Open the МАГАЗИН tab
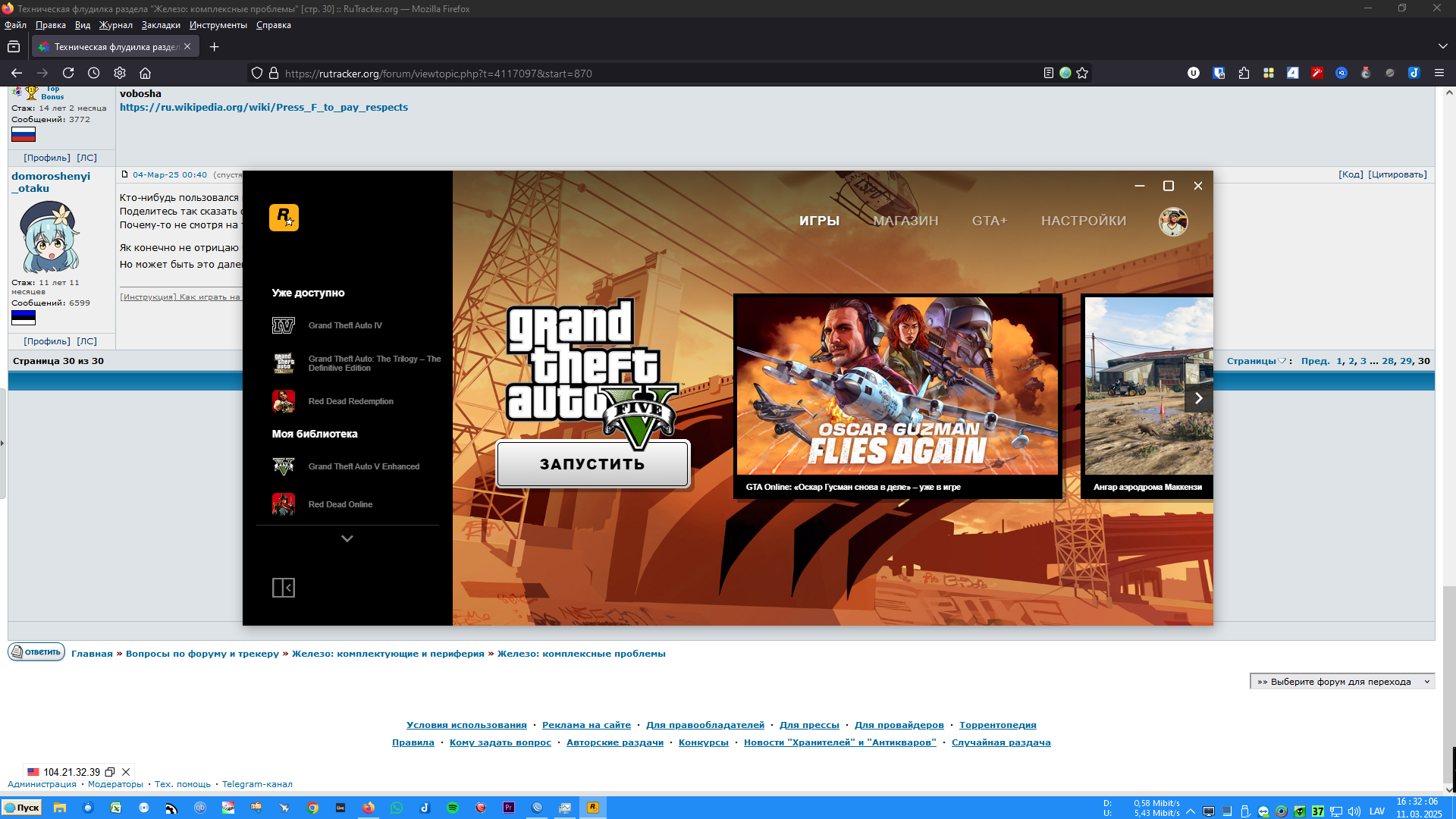The image size is (1456, 819). point(905,221)
